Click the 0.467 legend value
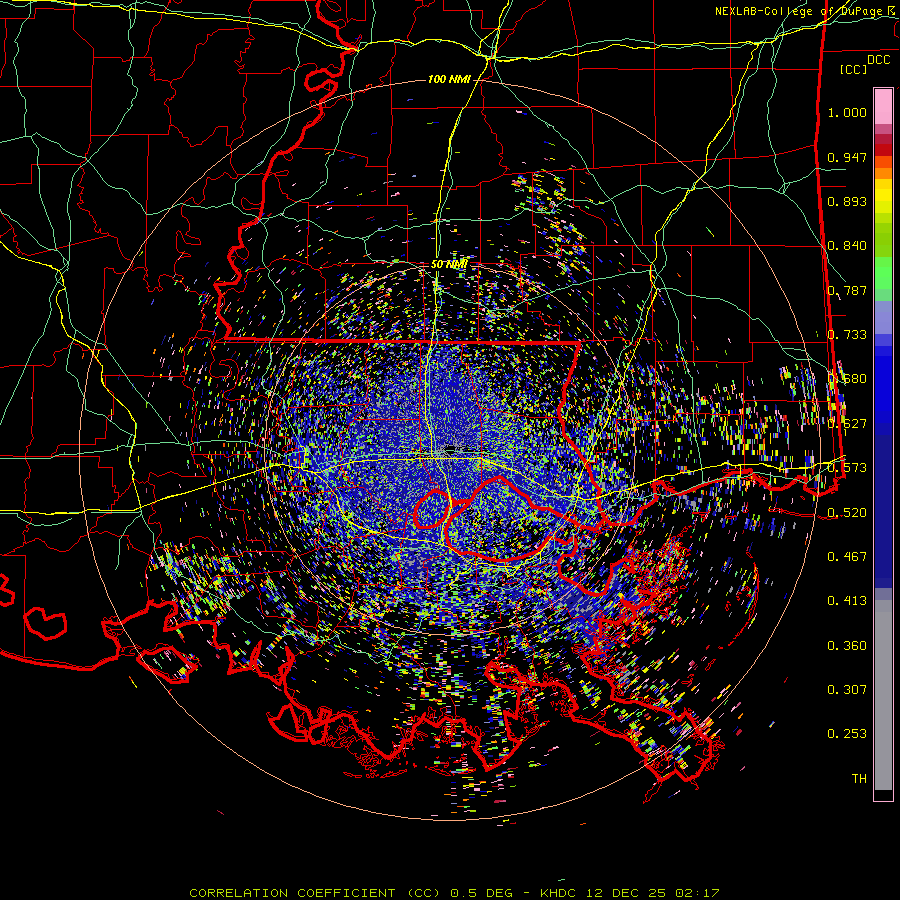This screenshot has width=900, height=900. pos(847,557)
